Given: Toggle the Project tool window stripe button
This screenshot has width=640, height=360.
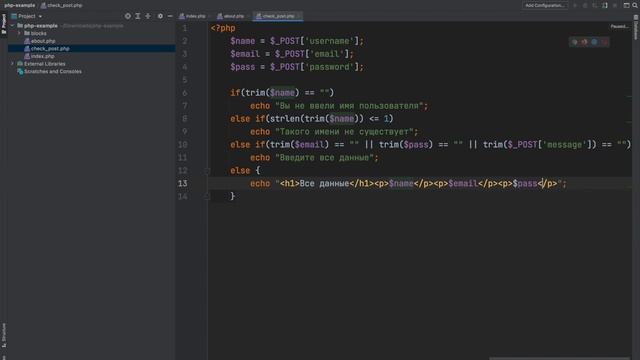Looking at the screenshot, I should (x=4, y=24).
